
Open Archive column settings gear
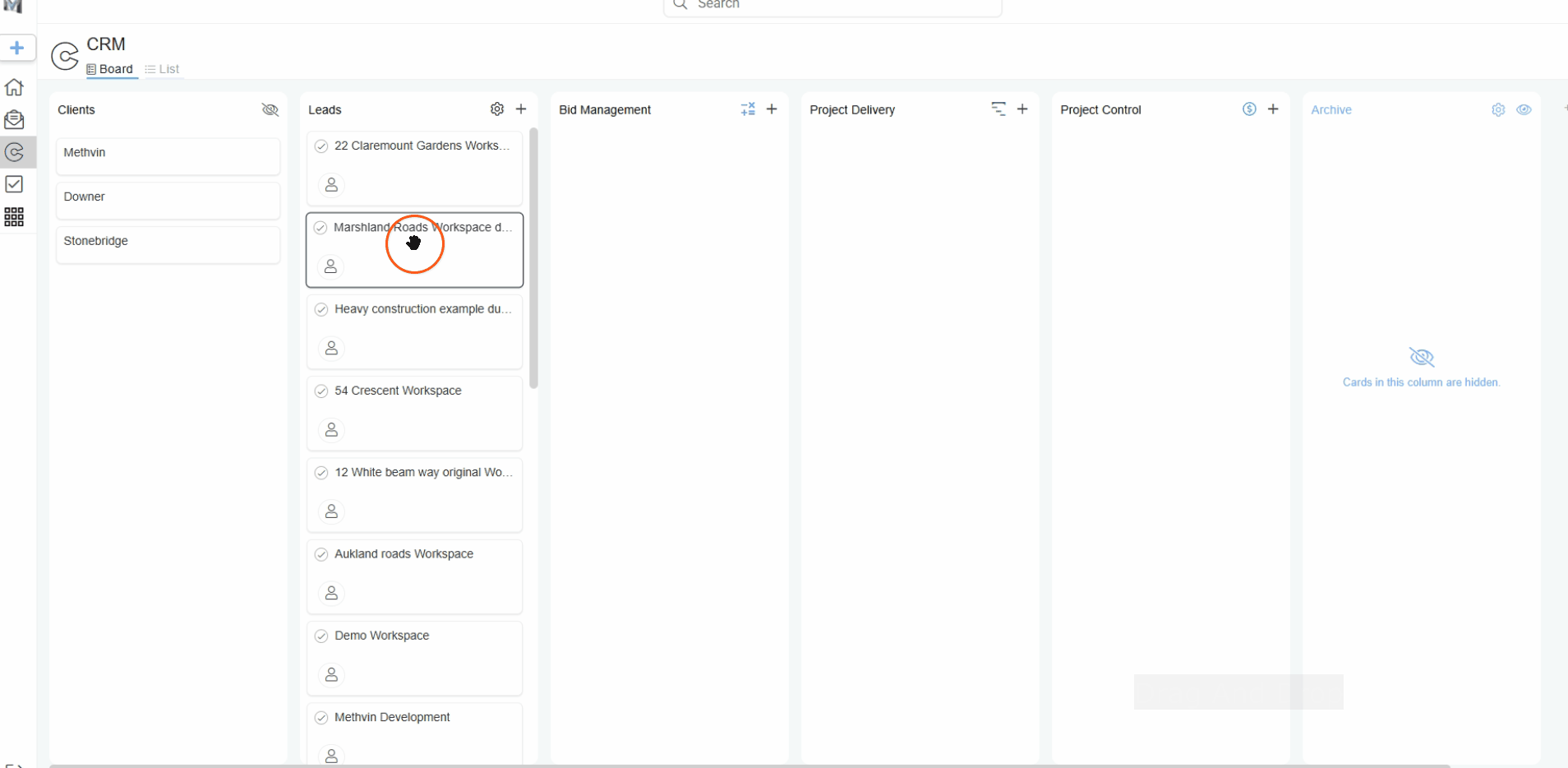[x=1498, y=109]
